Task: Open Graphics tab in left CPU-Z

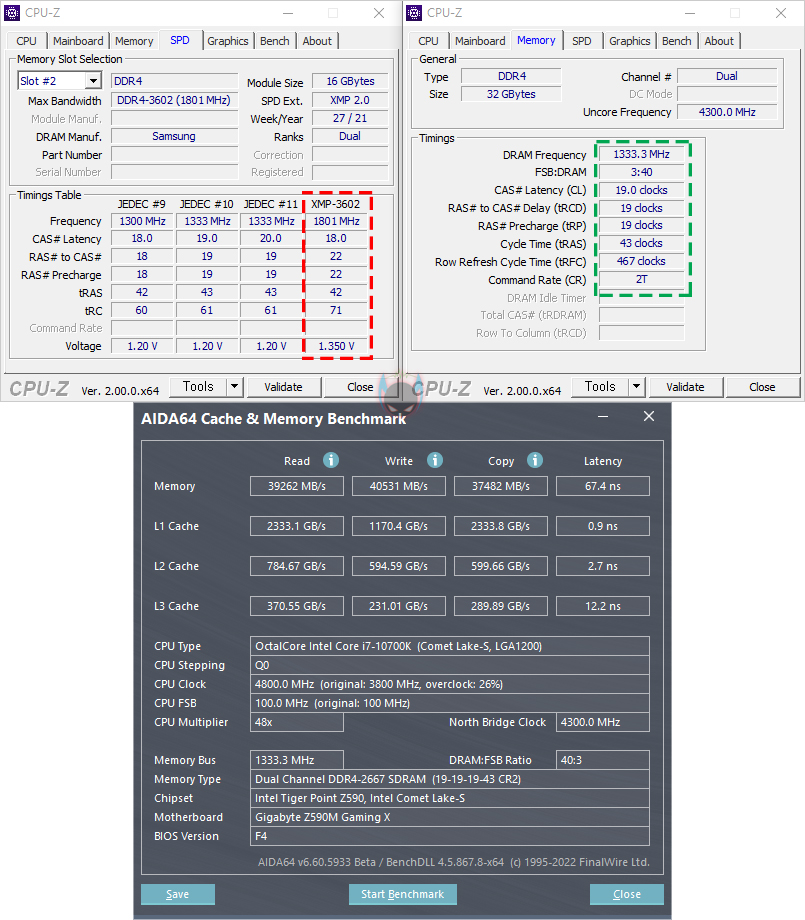Action: (x=228, y=41)
